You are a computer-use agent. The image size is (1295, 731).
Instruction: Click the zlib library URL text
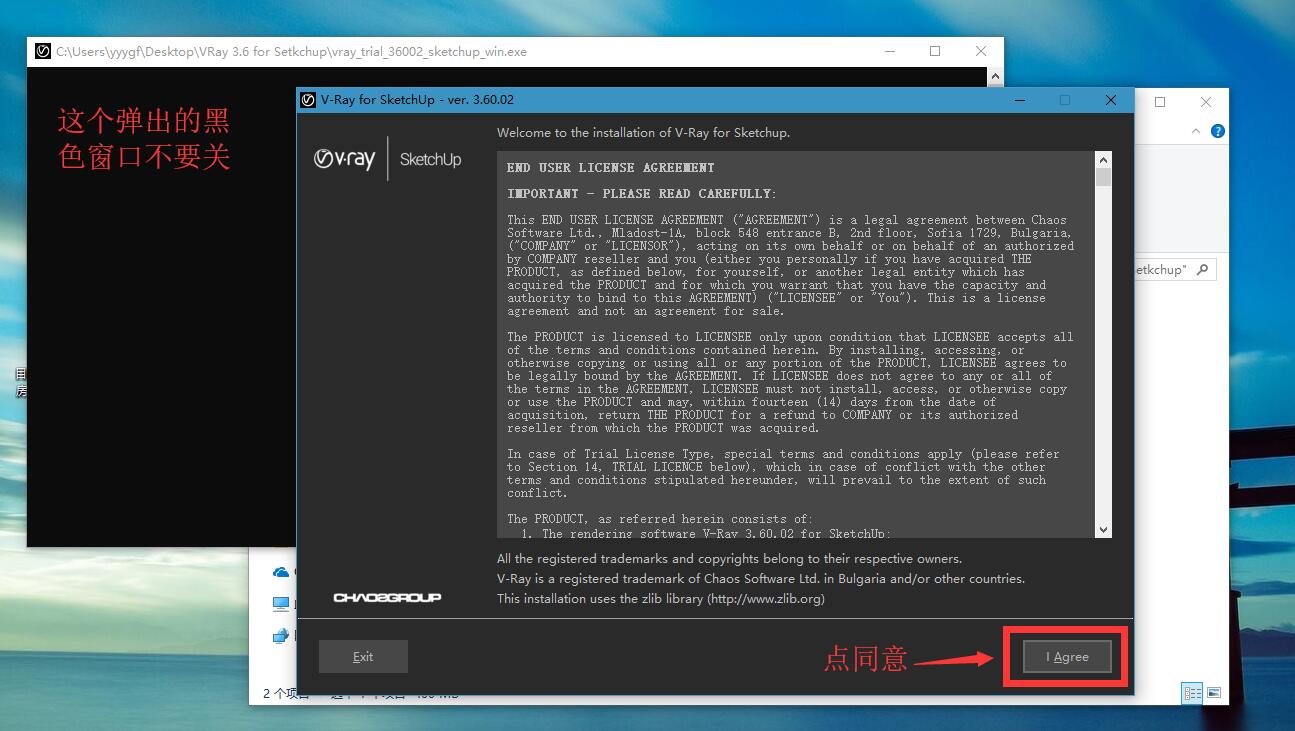[765, 599]
